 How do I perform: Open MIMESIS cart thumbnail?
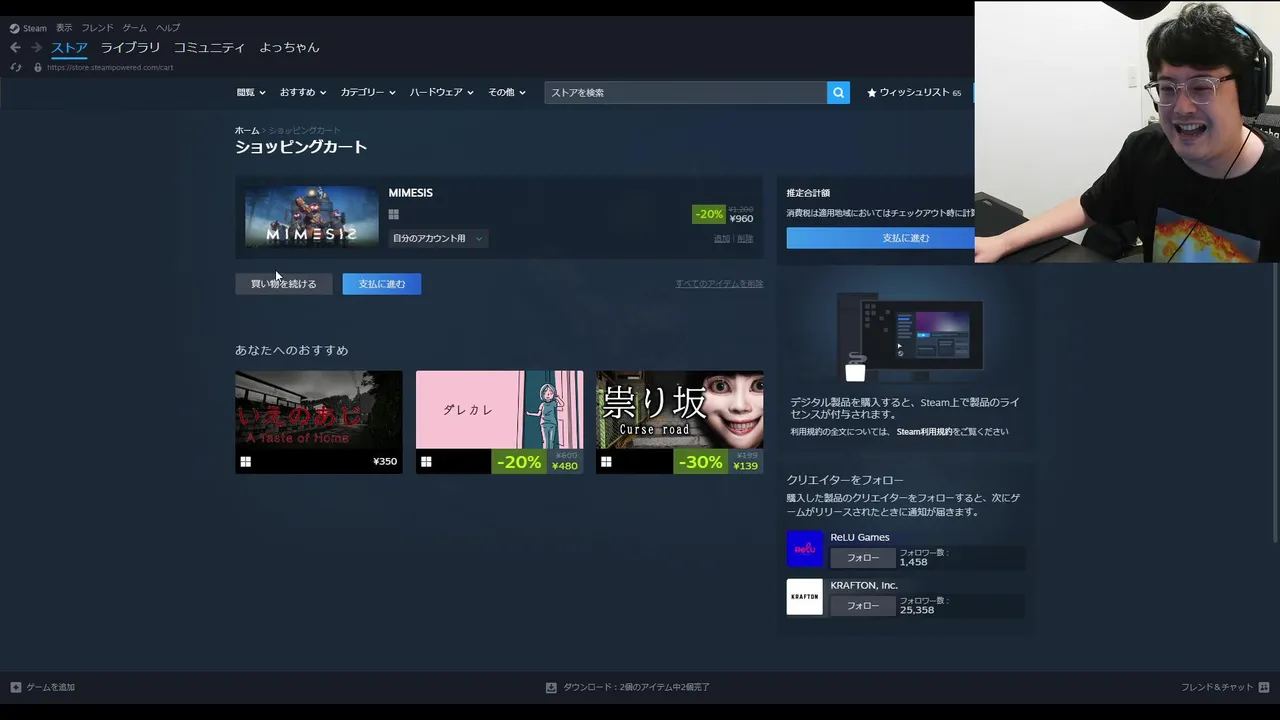pyautogui.click(x=312, y=217)
